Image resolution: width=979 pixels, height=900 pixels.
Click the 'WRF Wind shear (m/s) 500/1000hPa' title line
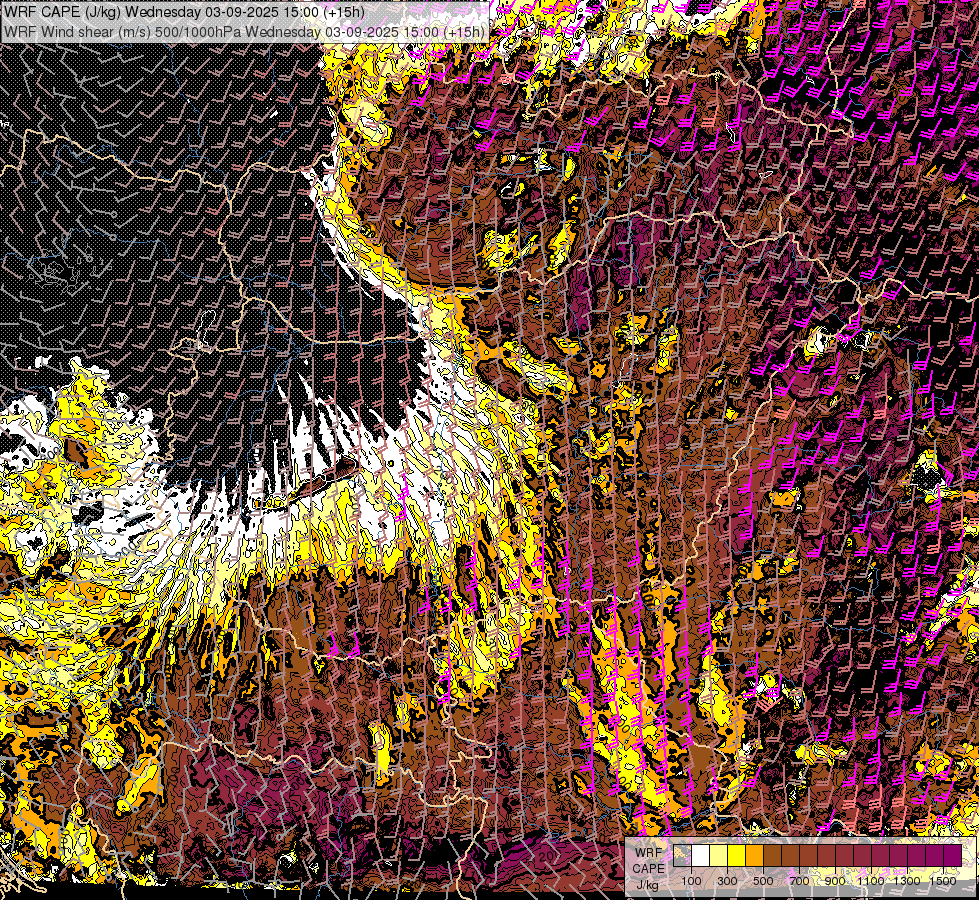coord(244,31)
